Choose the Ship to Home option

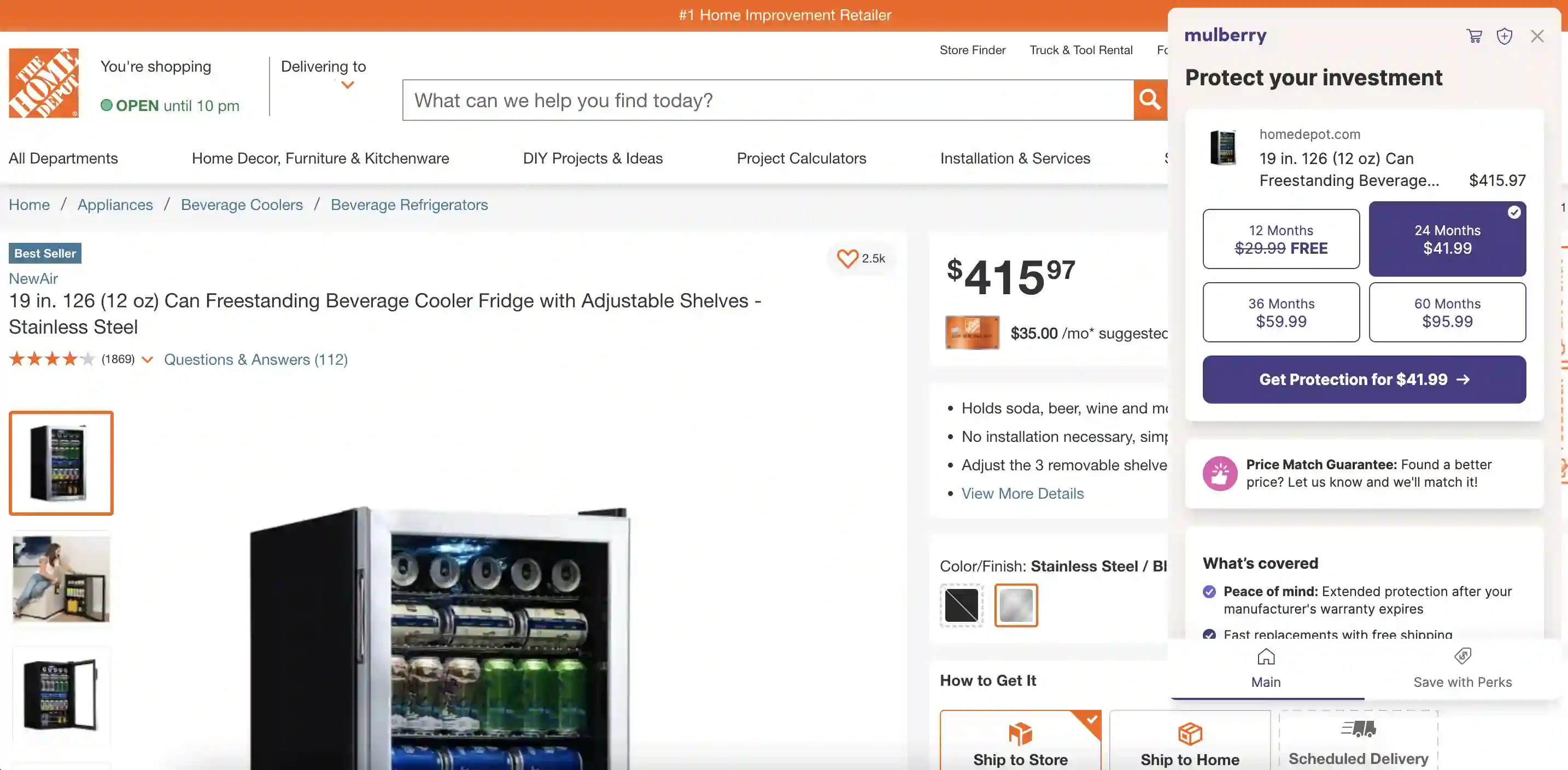point(1190,740)
